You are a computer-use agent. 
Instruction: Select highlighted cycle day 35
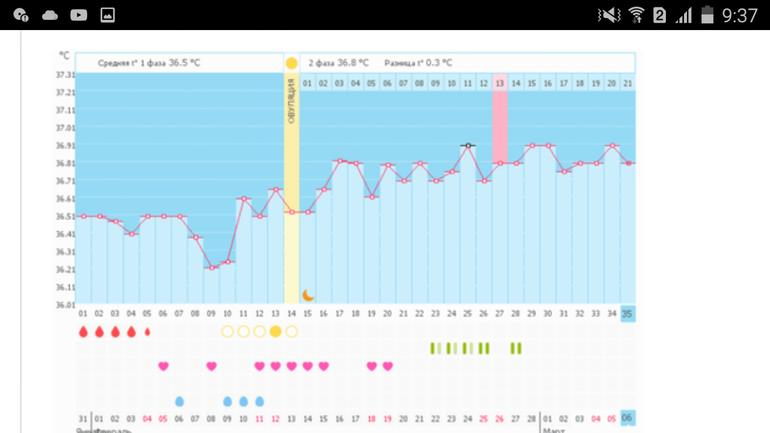pyautogui.click(x=627, y=313)
